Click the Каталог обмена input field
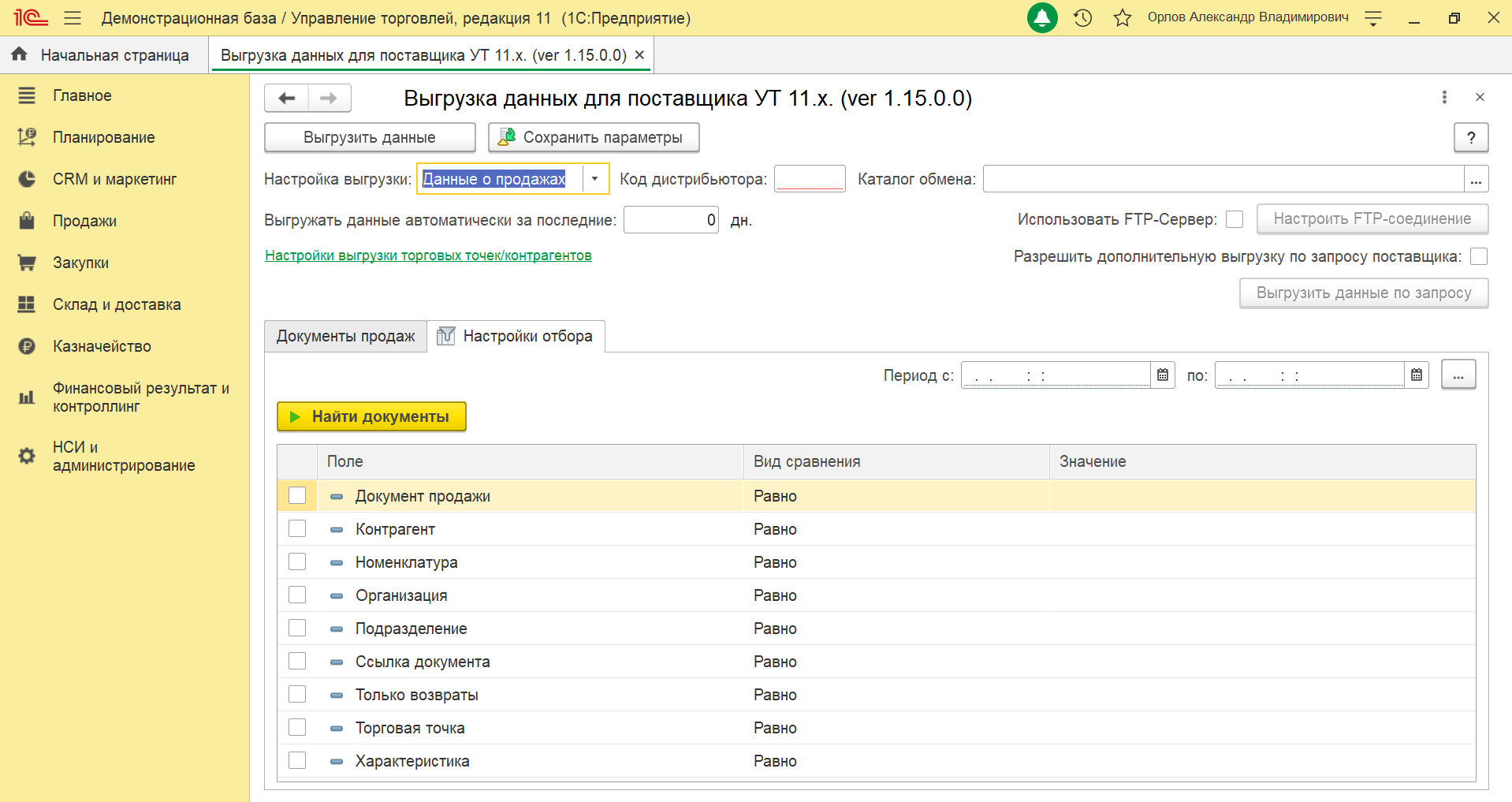The width and height of the screenshot is (1512, 802). pyautogui.click(x=1223, y=178)
